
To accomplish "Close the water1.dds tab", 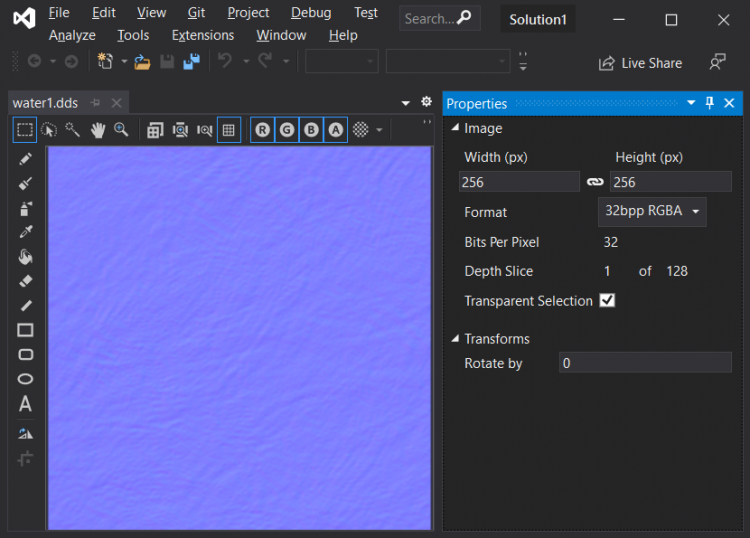I will (x=117, y=103).
